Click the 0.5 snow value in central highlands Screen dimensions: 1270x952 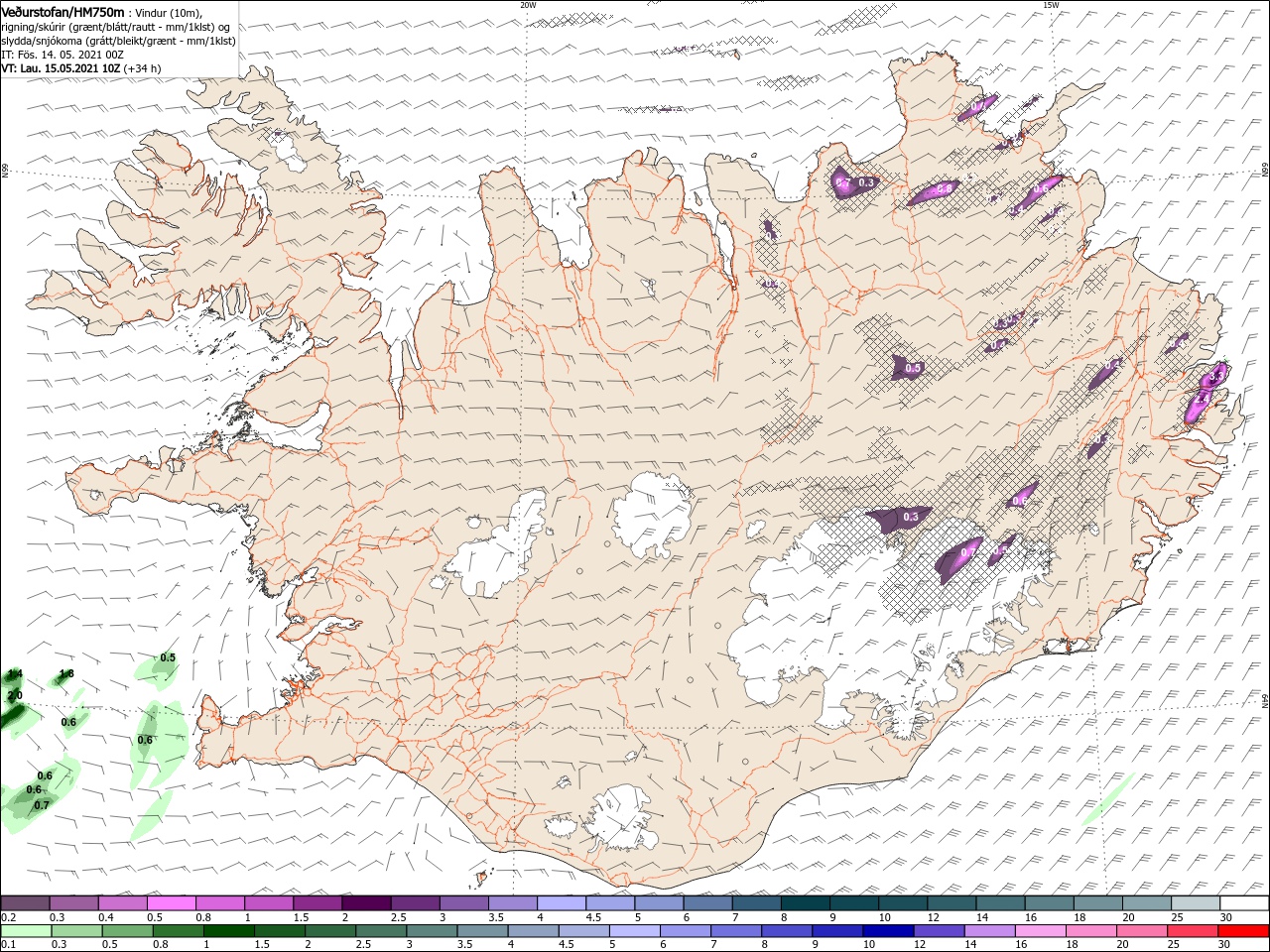pos(914,368)
